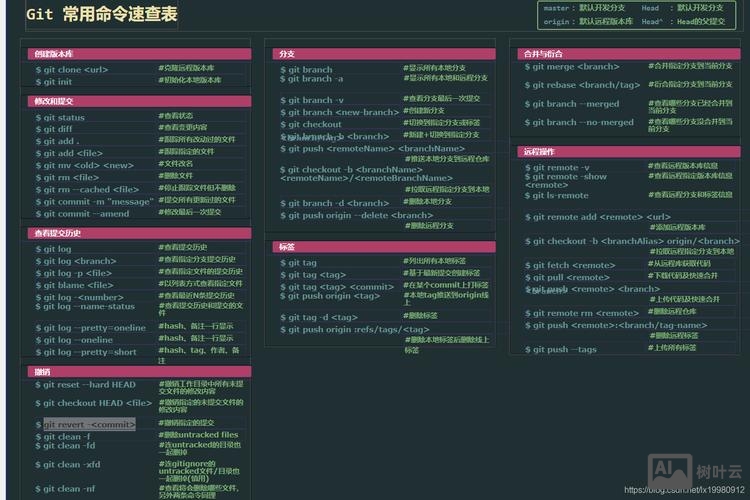Click the git reset --hard HEAD command
The height and width of the screenshot is (500, 750).
point(89,385)
